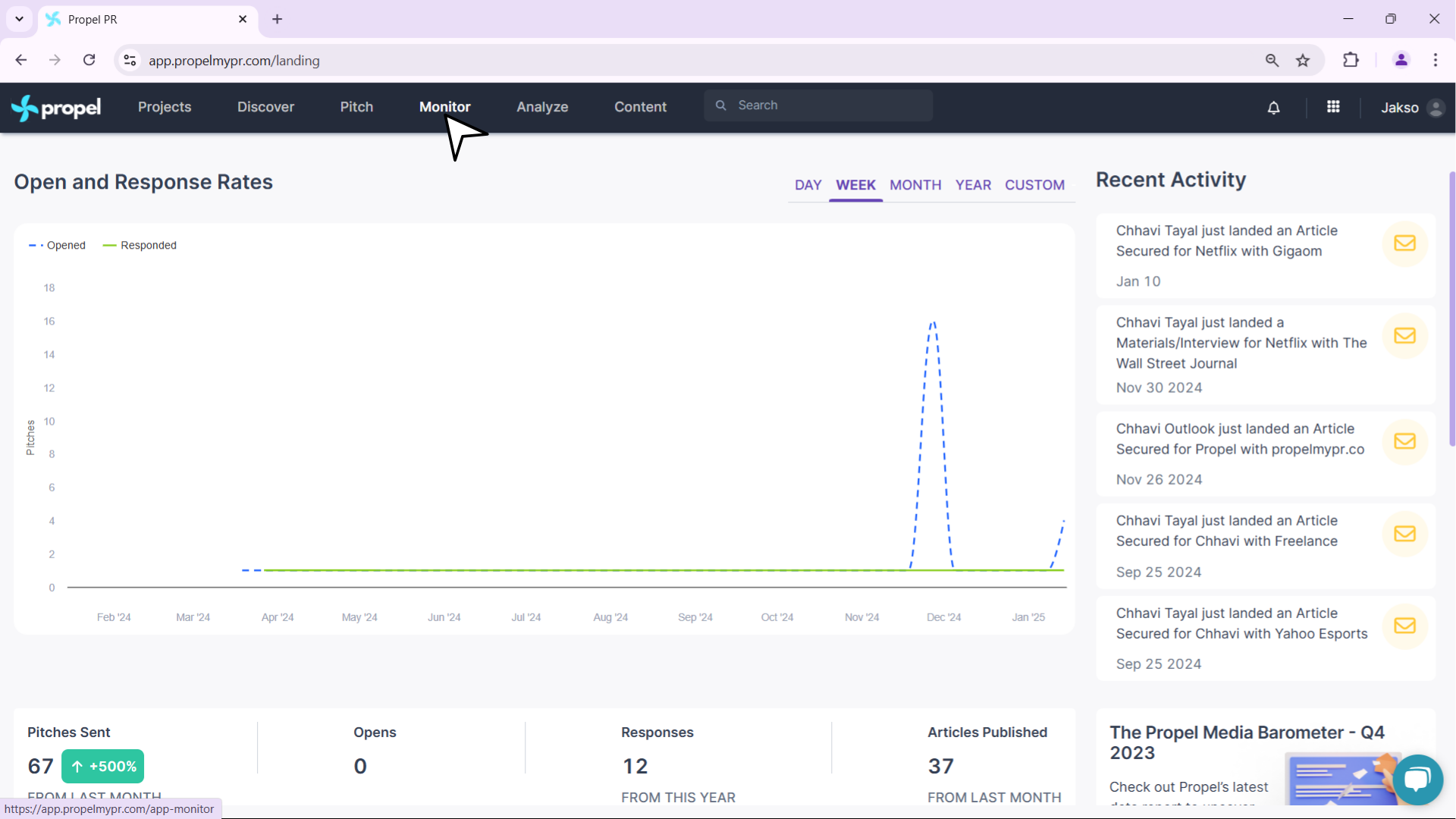Viewport: 1456px width, 819px height.
Task: Click envelope icon for propelmypr.co activity
Action: pyautogui.click(x=1404, y=441)
